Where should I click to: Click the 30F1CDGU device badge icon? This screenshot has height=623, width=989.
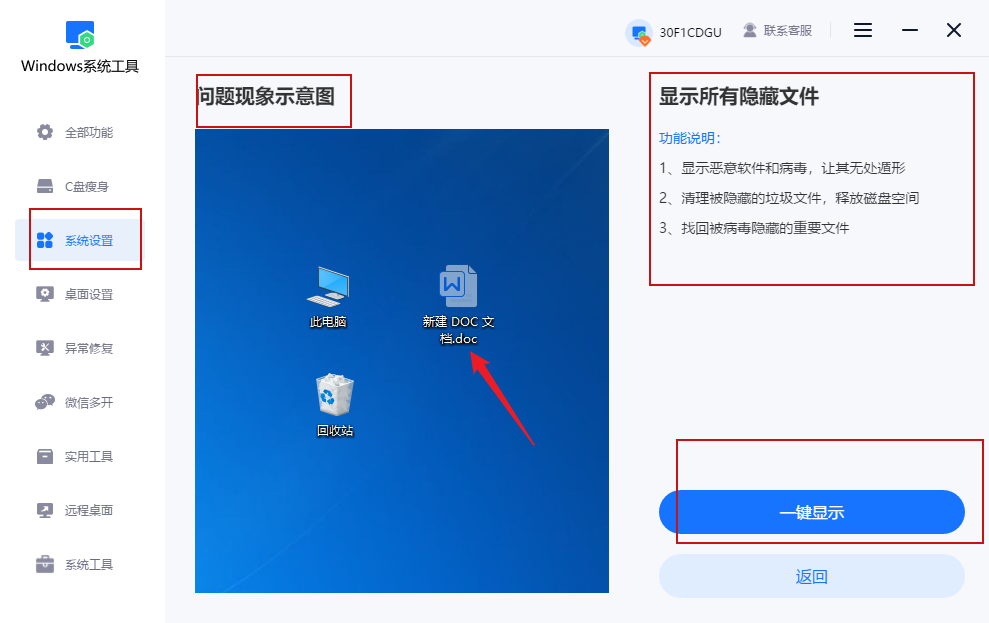[640, 33]
